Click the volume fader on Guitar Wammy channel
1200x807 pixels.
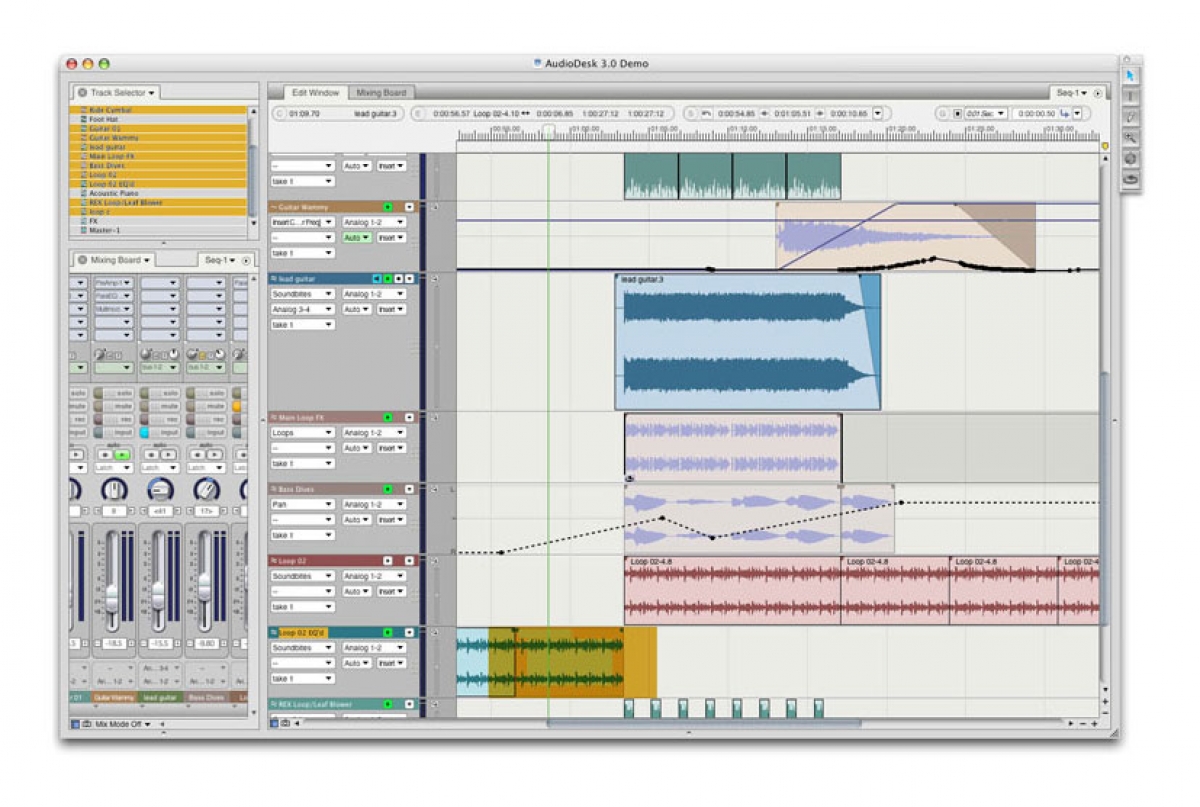[x=112, y=600]
